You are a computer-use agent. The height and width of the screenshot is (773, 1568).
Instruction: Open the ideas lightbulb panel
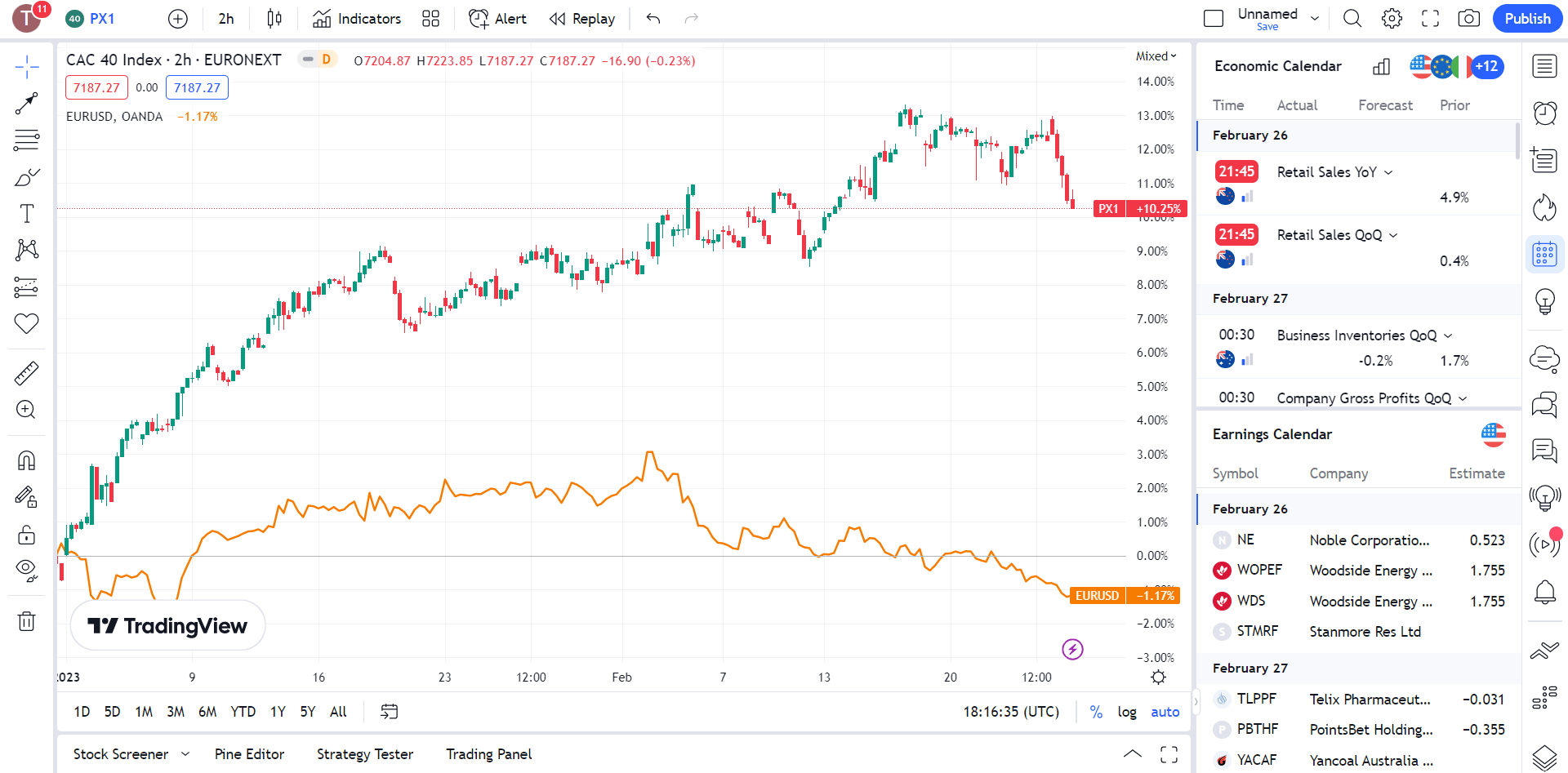(1544, 301)
